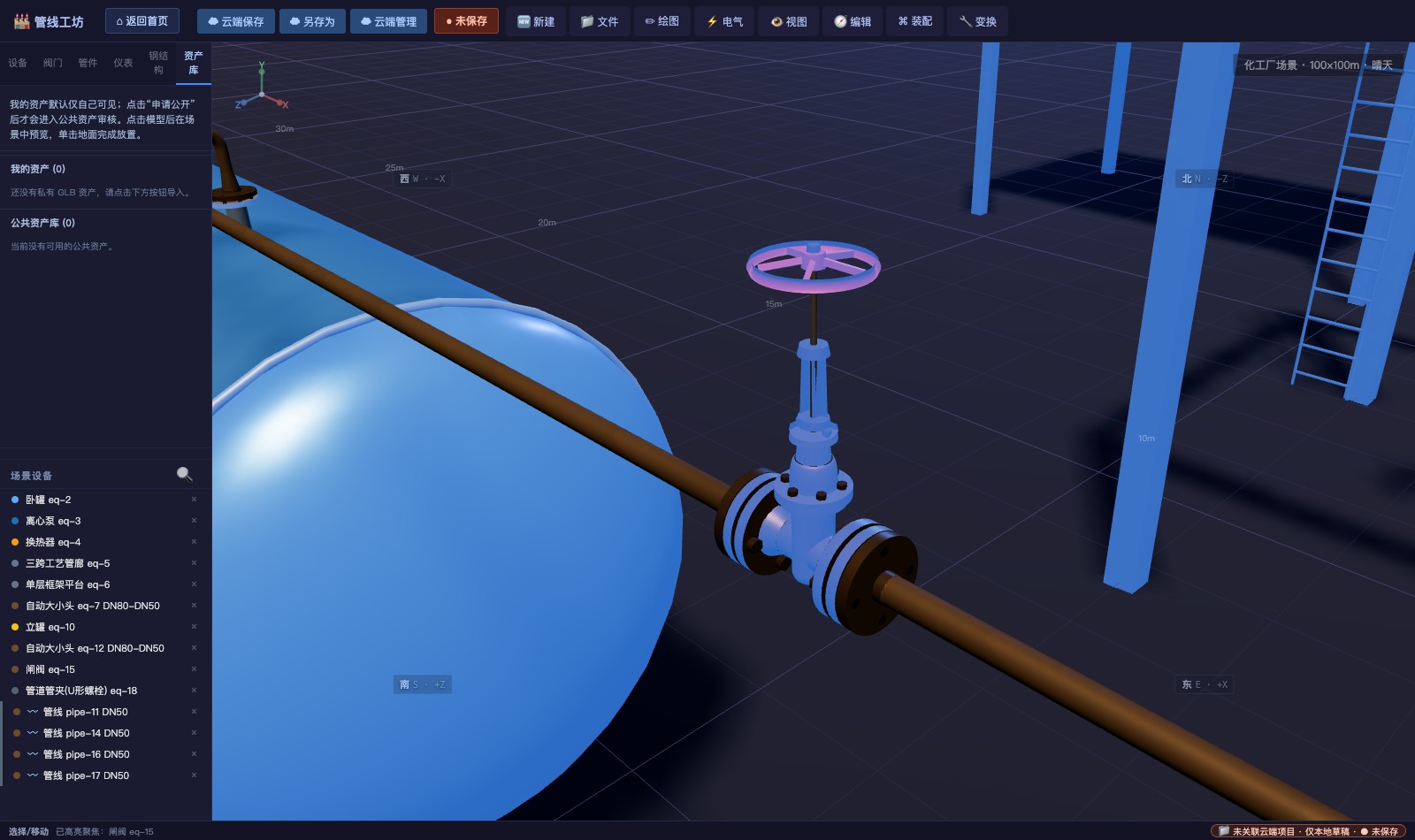Open the 电气 menu
1415x840 pixels.
(x=725, y=21)
